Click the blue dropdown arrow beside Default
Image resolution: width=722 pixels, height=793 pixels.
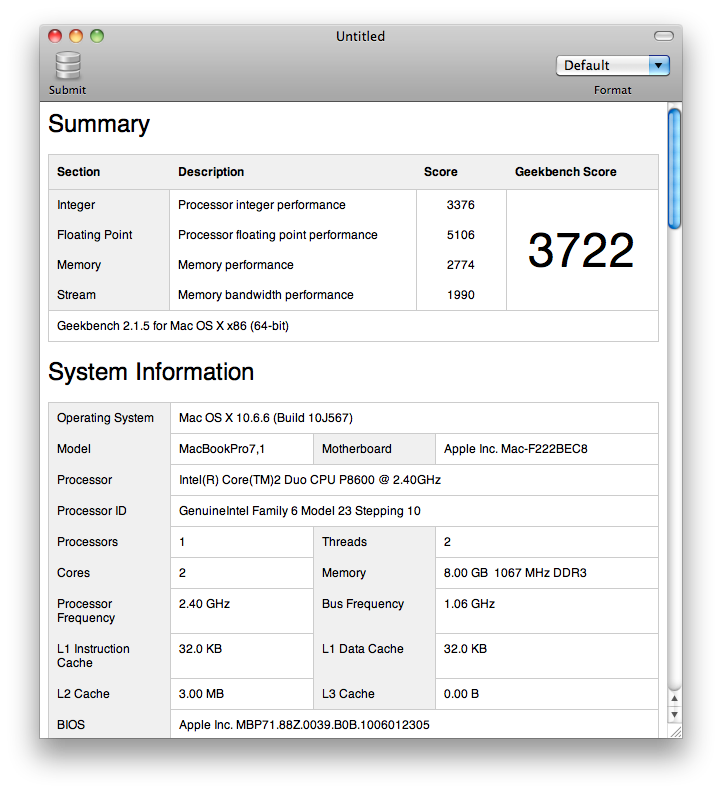659,66
